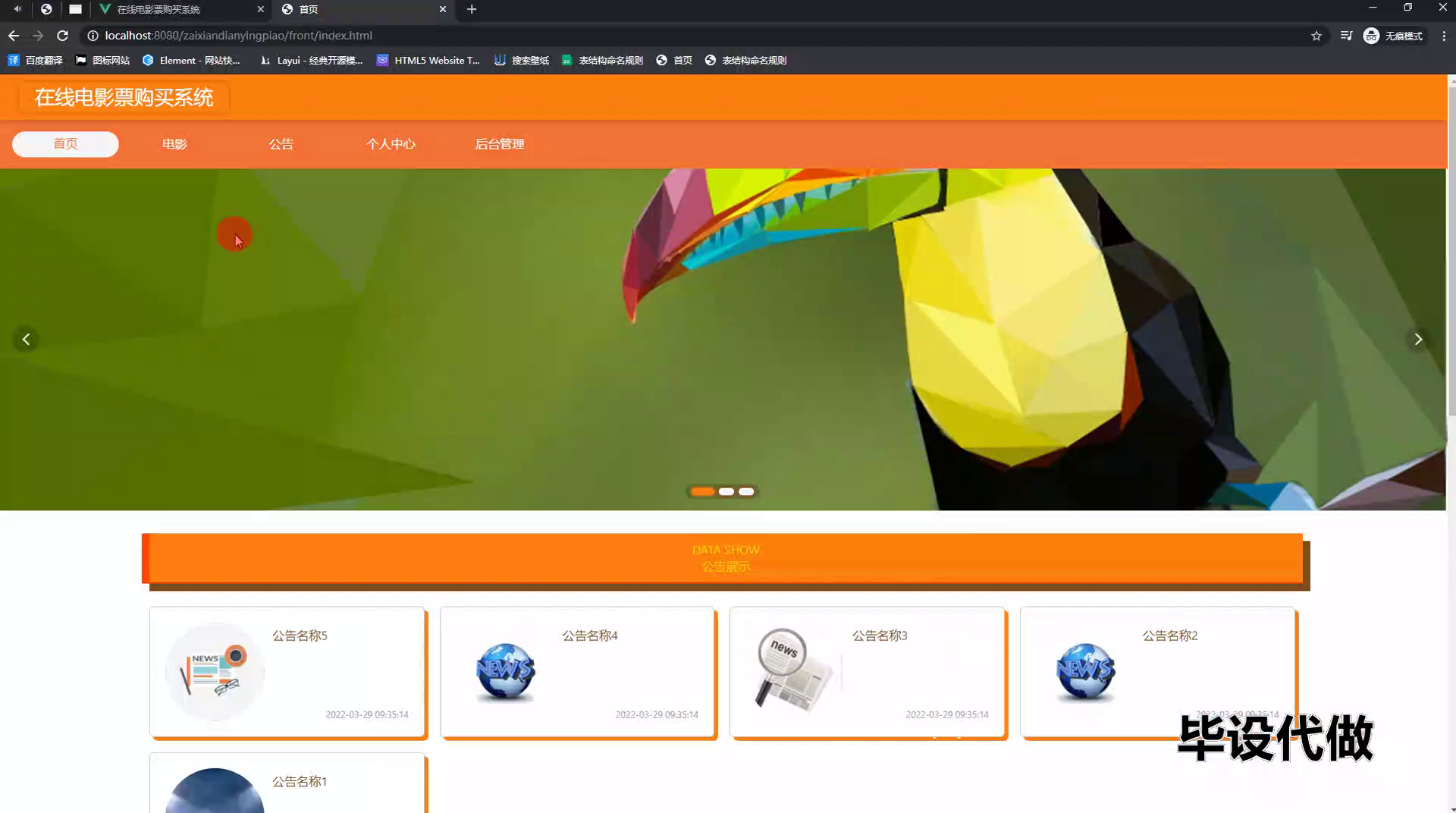The height and width of the screenshot is (813, 1456).
Task: Open the 首页 bookmark in bookmarks bar
Action: point(674,60)
